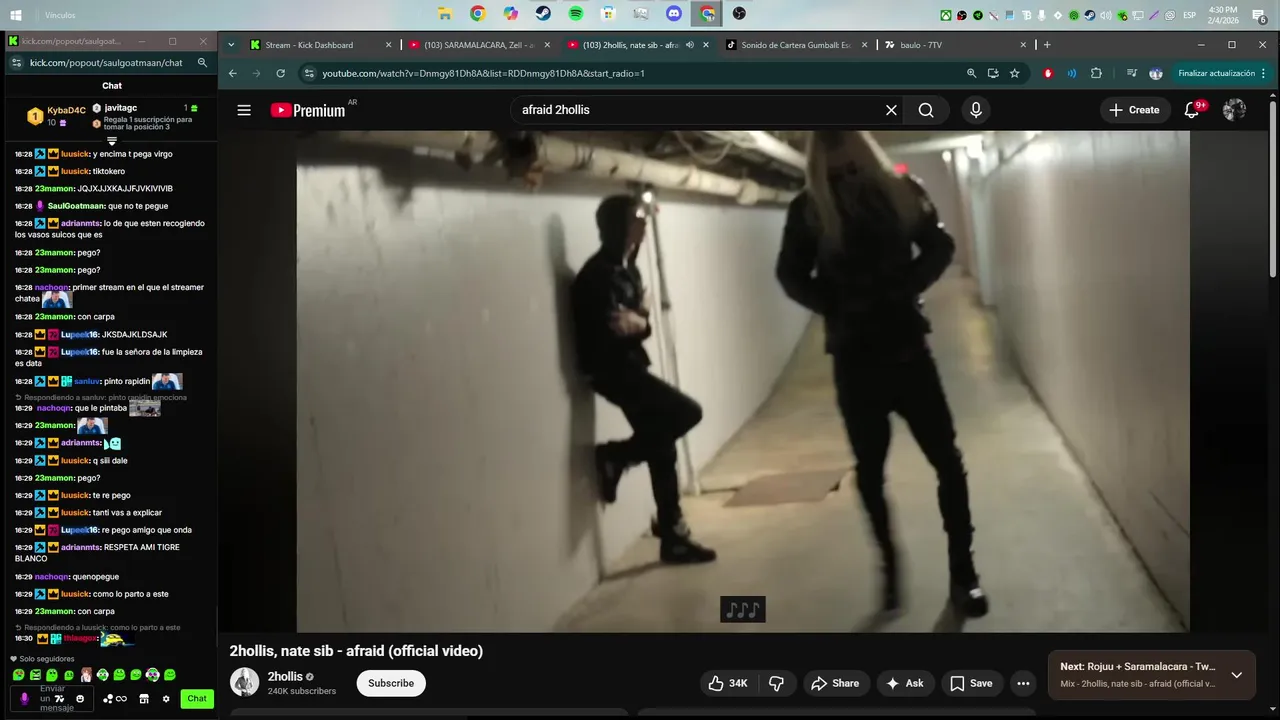Image resolution: width=1280 pixels, height=720 pixels.
Task: Open Chrome profile avatar
Action: click(x=1156, y=74)
